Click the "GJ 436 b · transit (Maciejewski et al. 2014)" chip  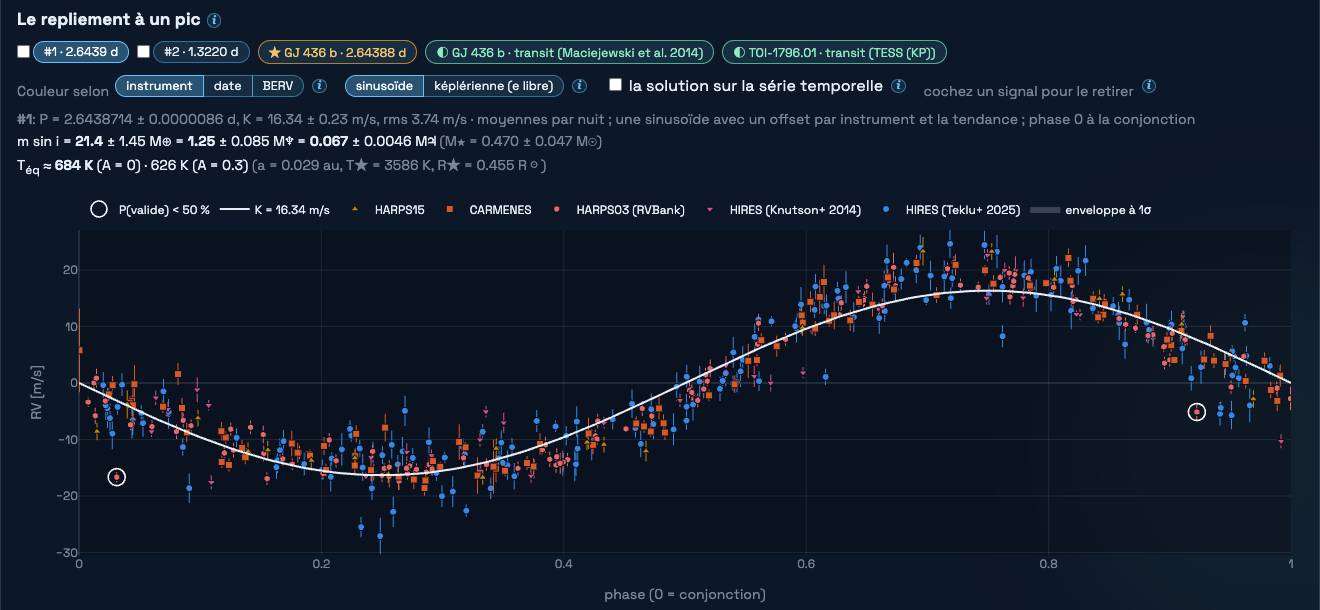click(x=570, y=52)
